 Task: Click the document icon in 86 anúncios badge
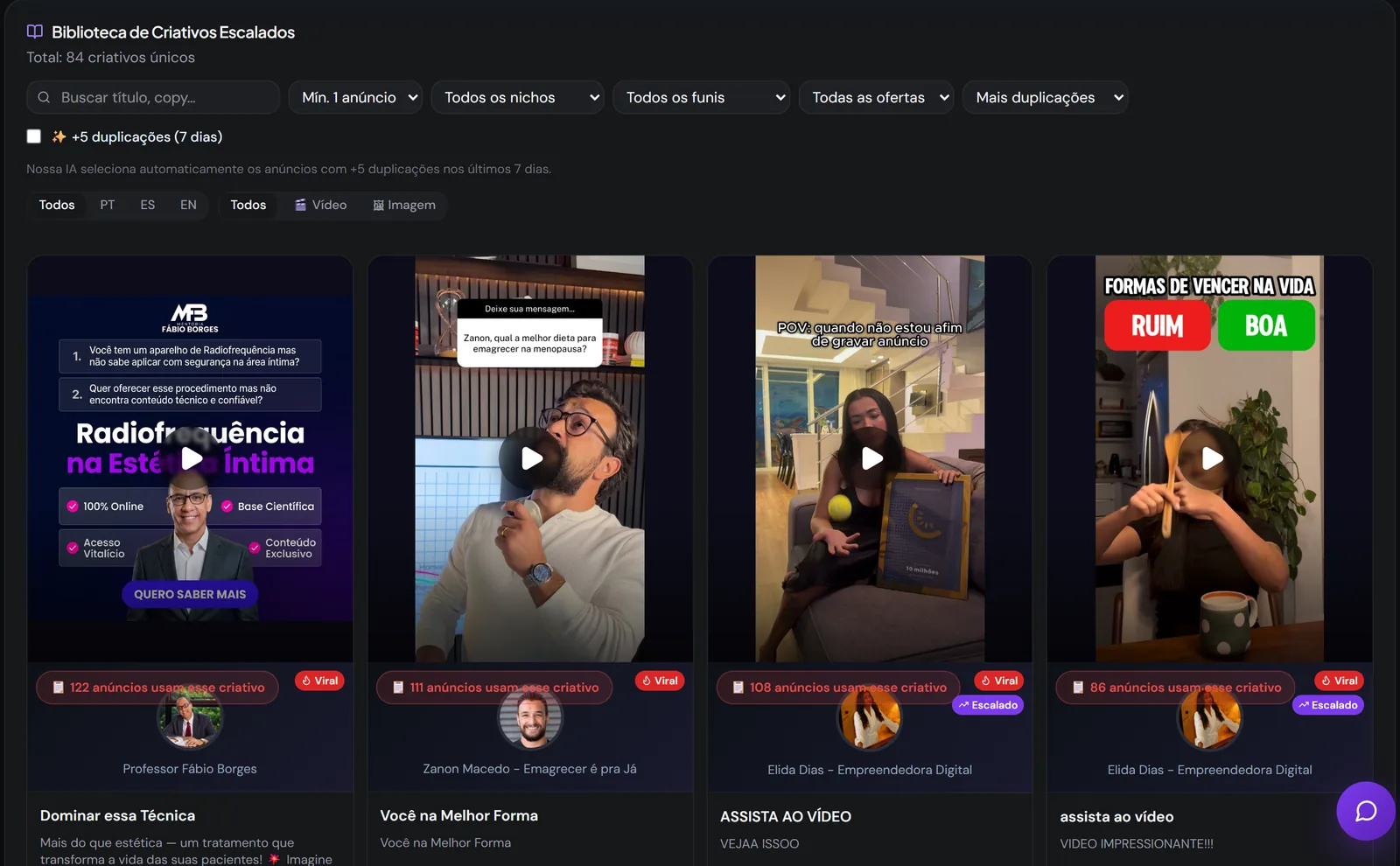1078,688
